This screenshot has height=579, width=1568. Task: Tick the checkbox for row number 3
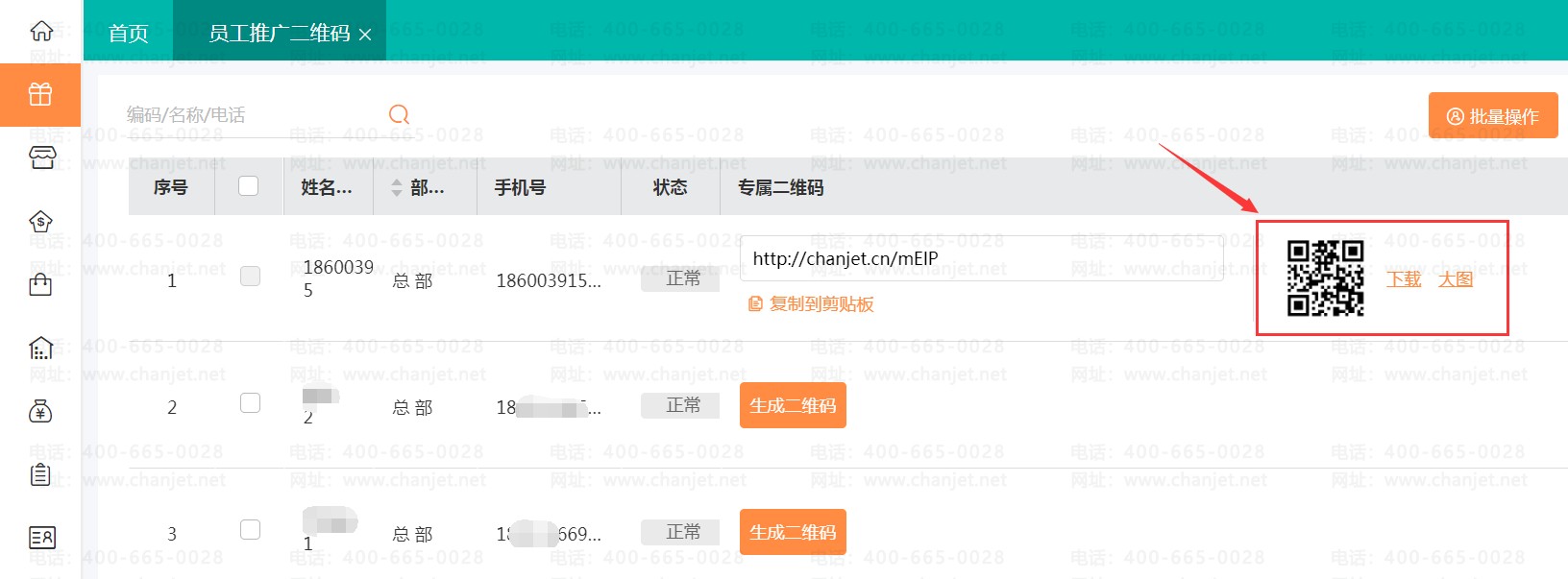point(250,530)
